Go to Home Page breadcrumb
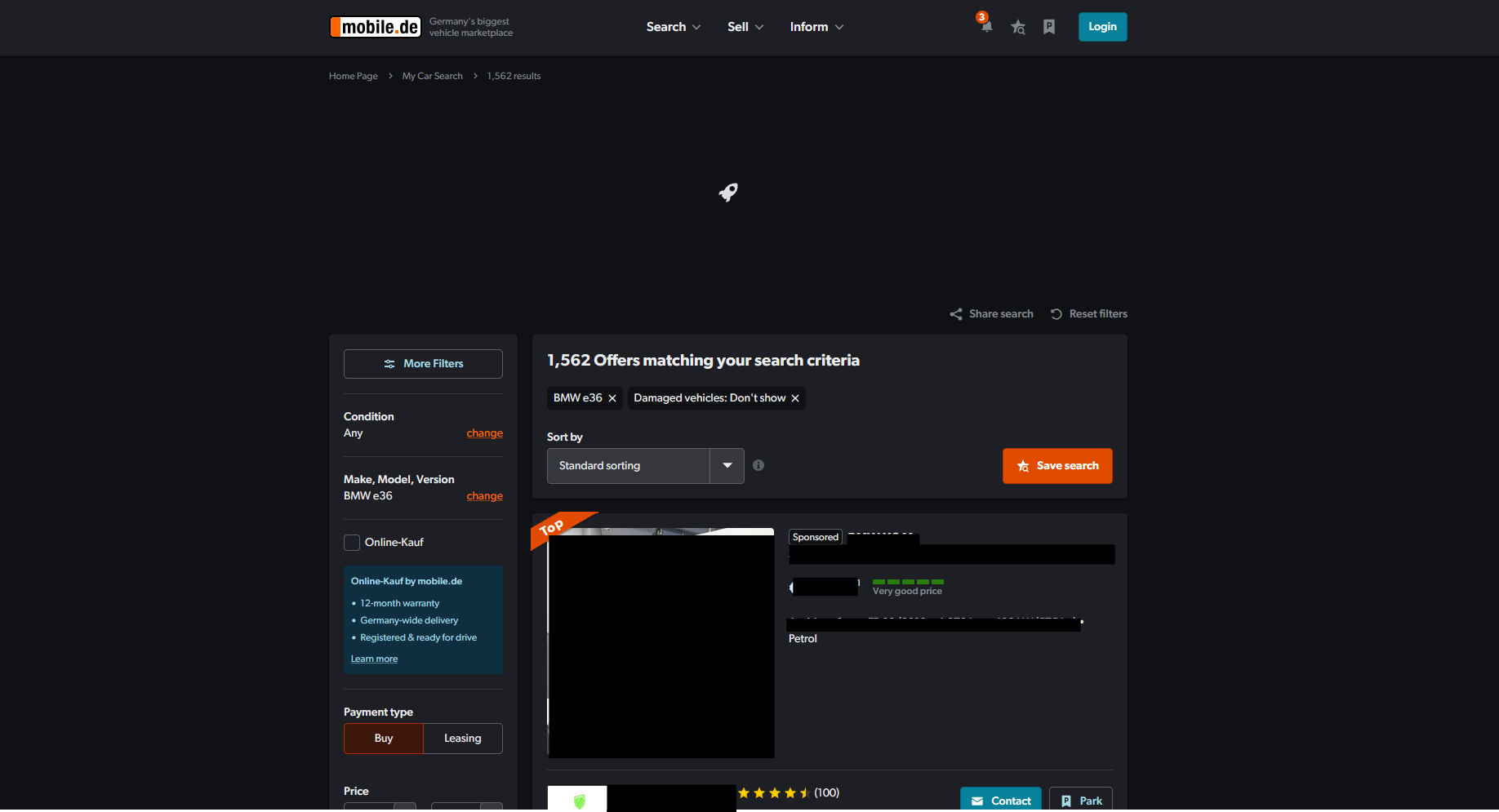 (x=354, y=76)
